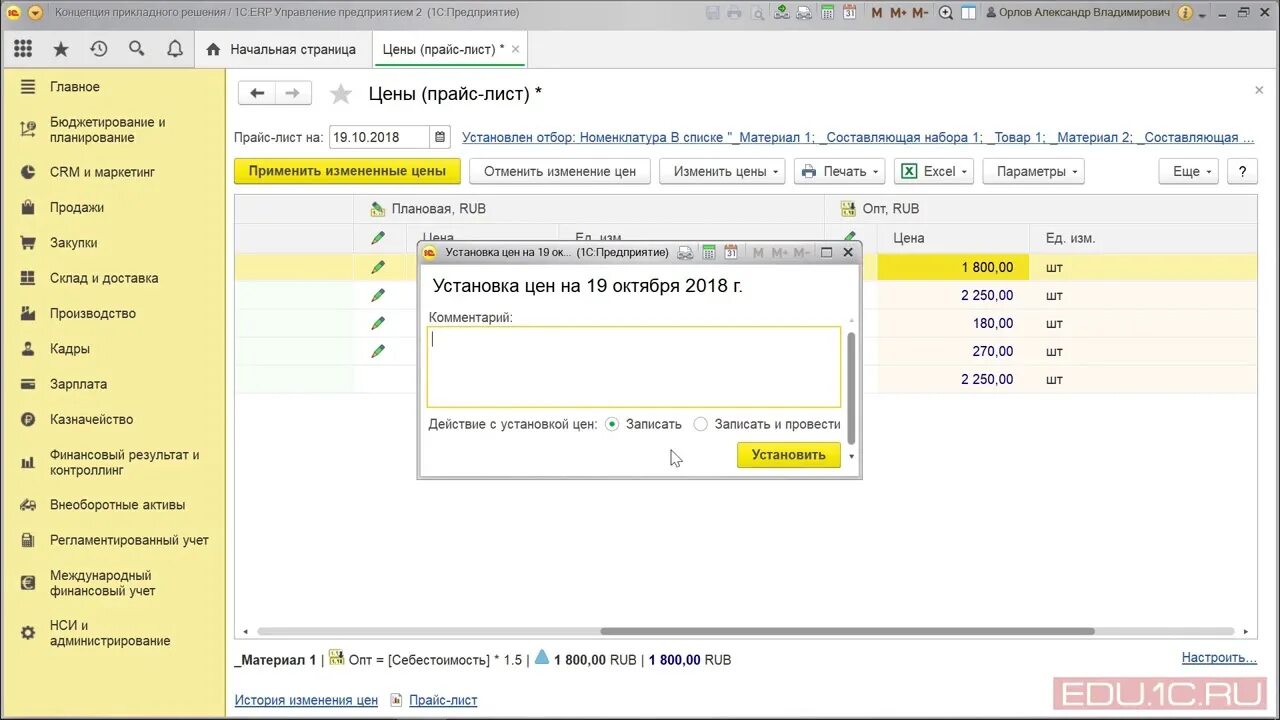Select Опт price cell 180,00
The image size is (1280, 720).
(953, 323)
